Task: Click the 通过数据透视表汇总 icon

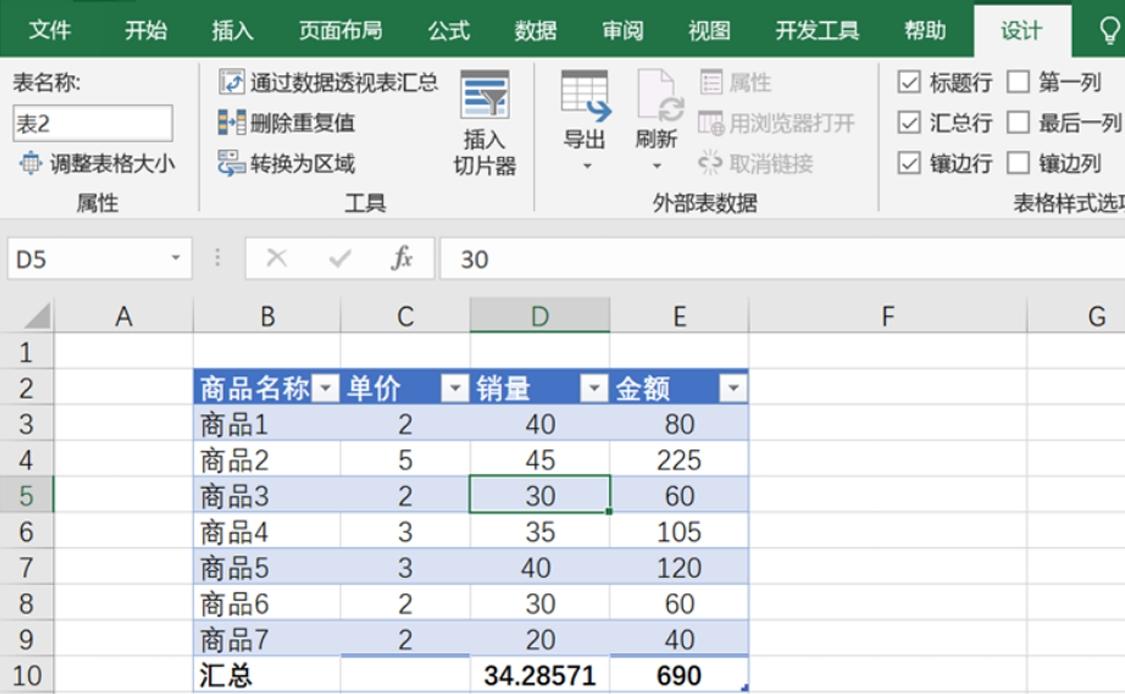Action: 232,82
